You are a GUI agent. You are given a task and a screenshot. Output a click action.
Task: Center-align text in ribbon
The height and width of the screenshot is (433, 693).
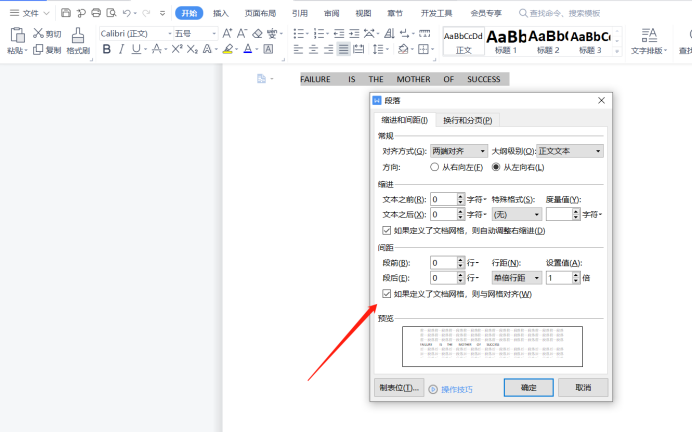point(313,49)
